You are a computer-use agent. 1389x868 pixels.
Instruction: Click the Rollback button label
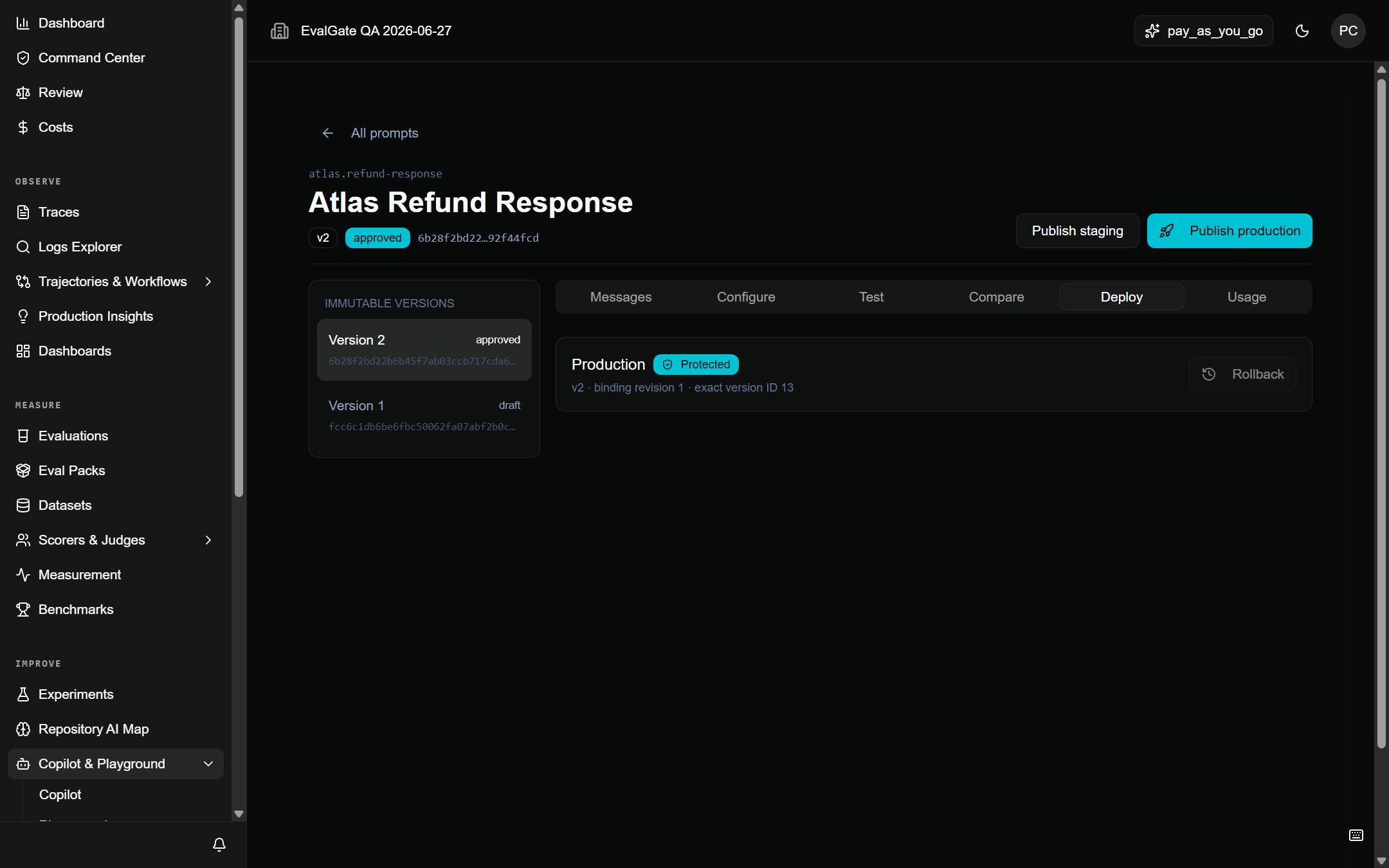(x=1258, y=374)
